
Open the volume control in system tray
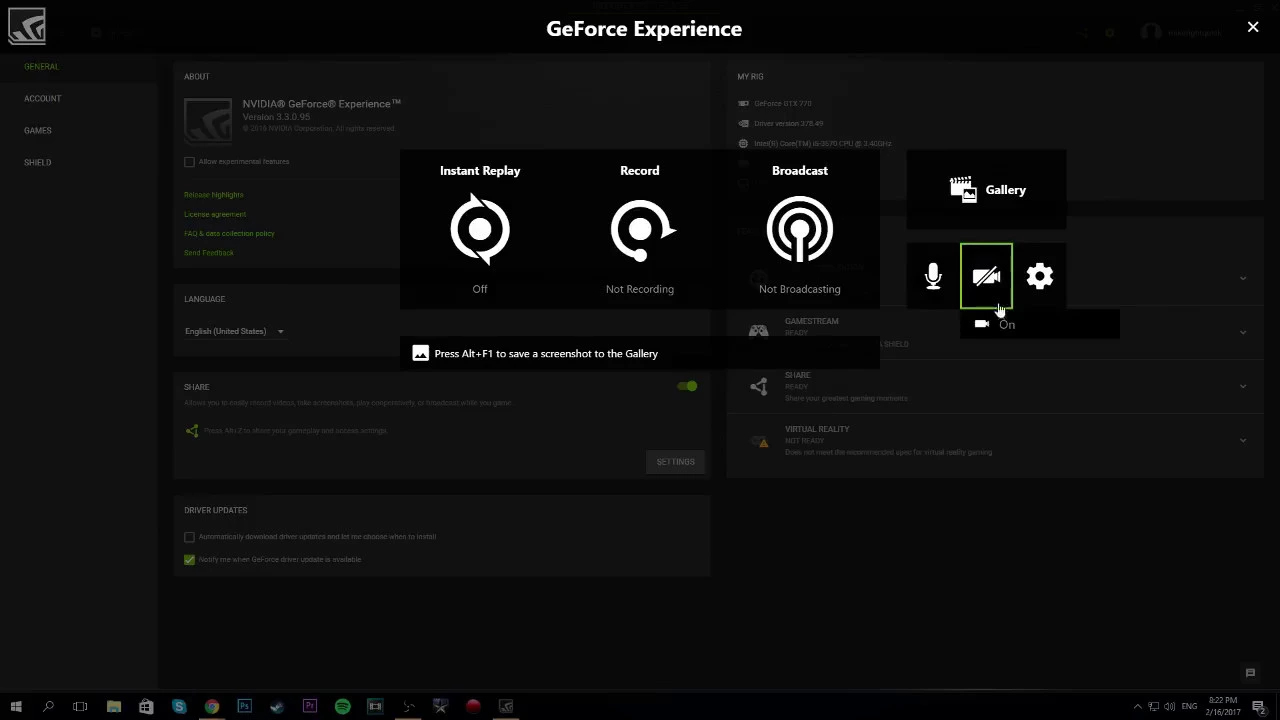(x=1170, y=706)
